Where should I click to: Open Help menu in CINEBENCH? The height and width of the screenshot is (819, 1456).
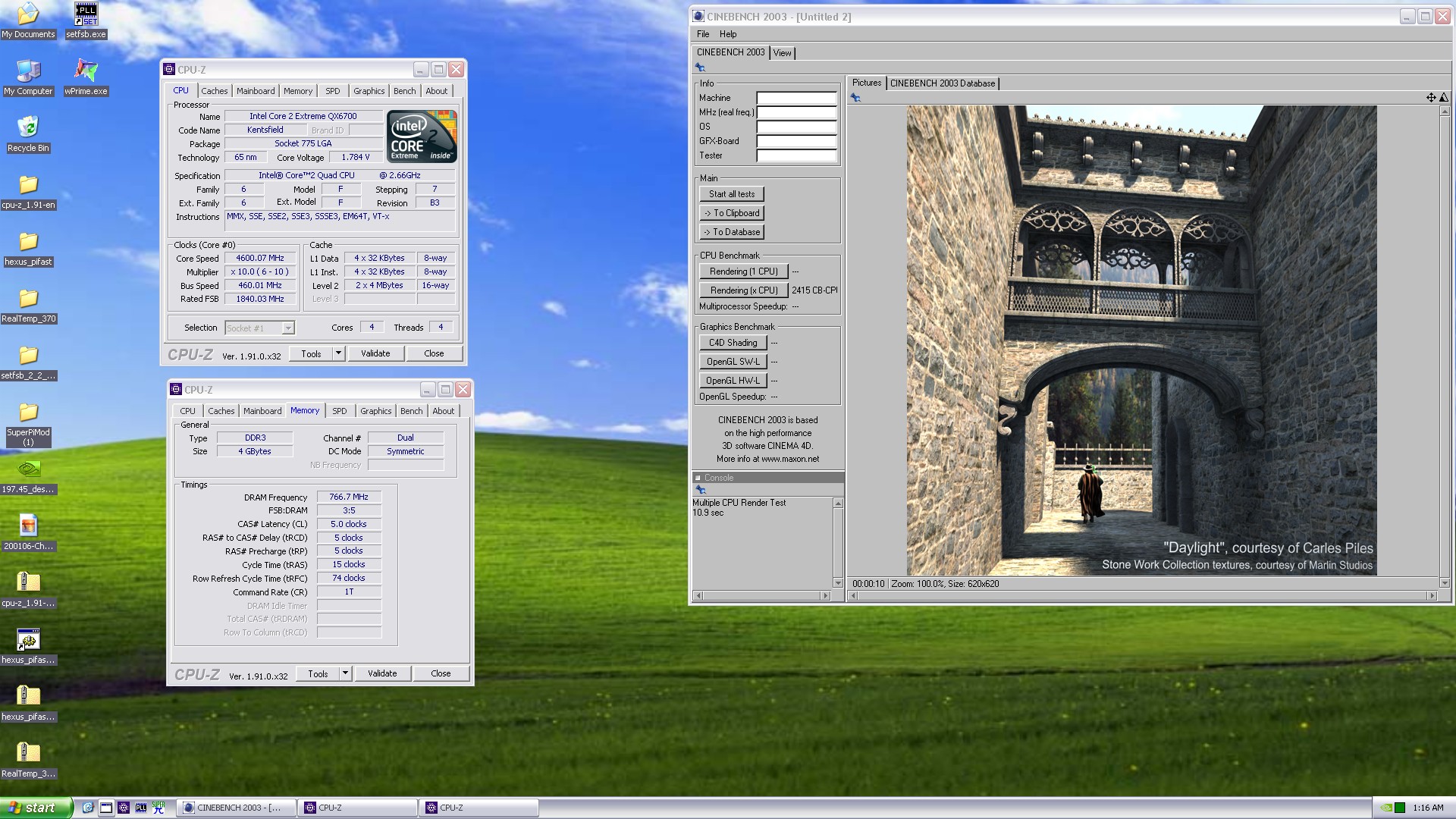pos(728,34)
